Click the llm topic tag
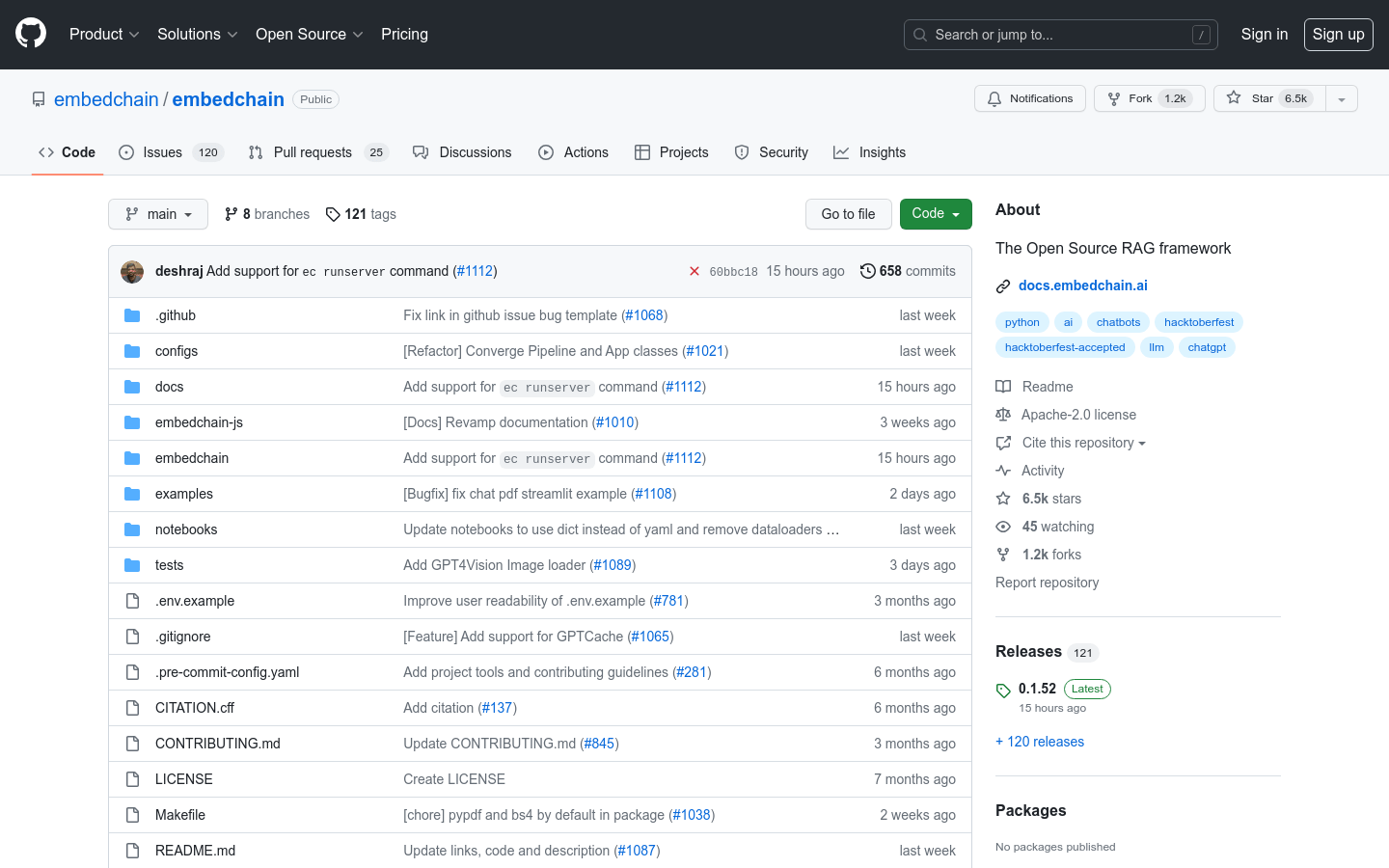 pos(1157,347)
